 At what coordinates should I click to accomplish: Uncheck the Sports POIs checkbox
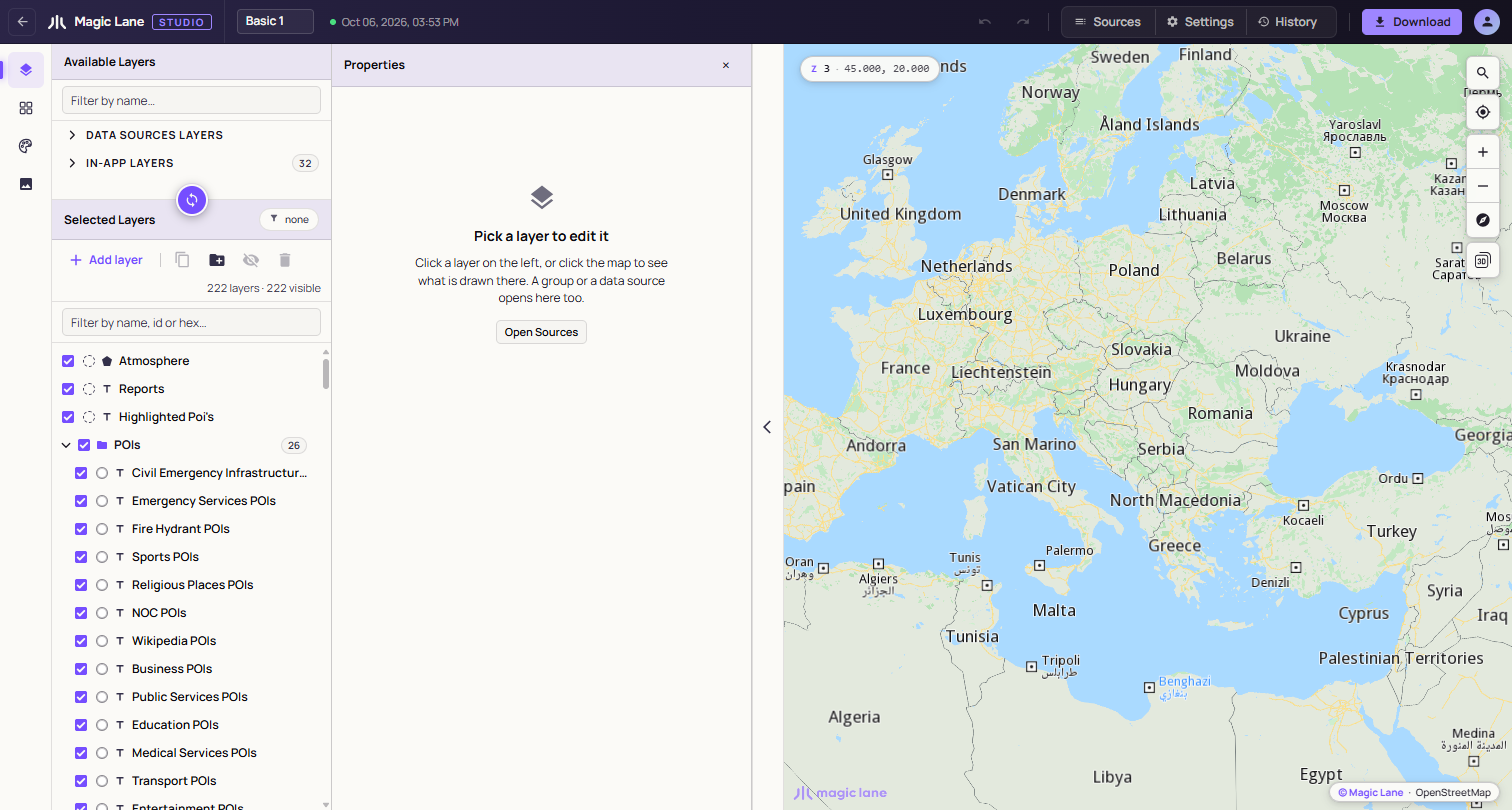82,557
